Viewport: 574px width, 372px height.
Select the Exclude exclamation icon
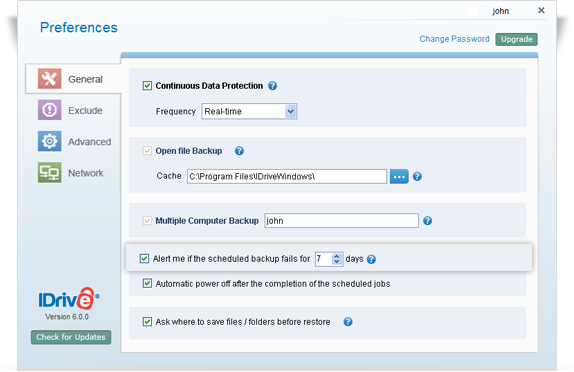point(49,110)
